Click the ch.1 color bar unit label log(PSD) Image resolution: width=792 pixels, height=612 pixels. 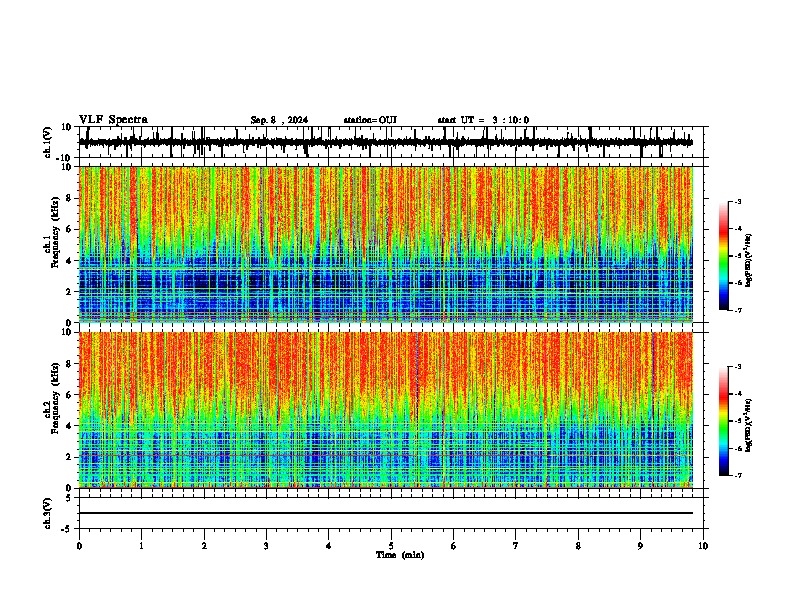pyautogui.click(x=749, y=261)
